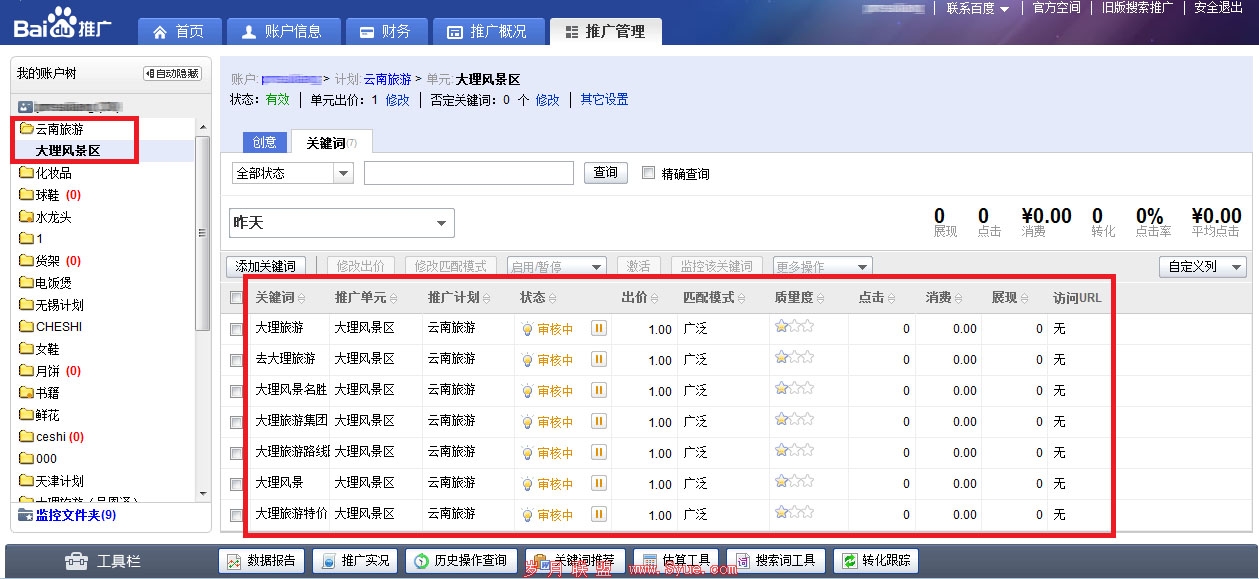The image size is (1259, 579).
Task: Enable the 精确查询 checkbox
Action: point(648,173)
